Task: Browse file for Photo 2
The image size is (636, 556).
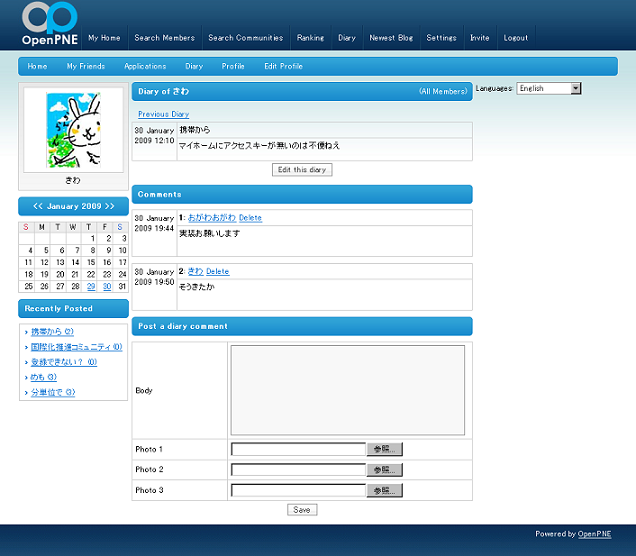Action: click(385, 470)
